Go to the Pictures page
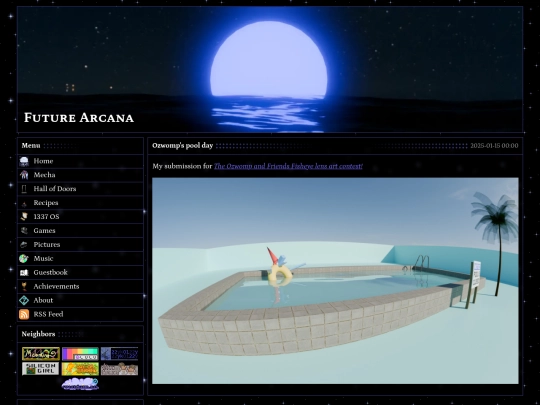The height and width of the screenshot is (405, 540). (x=47, y=245)
